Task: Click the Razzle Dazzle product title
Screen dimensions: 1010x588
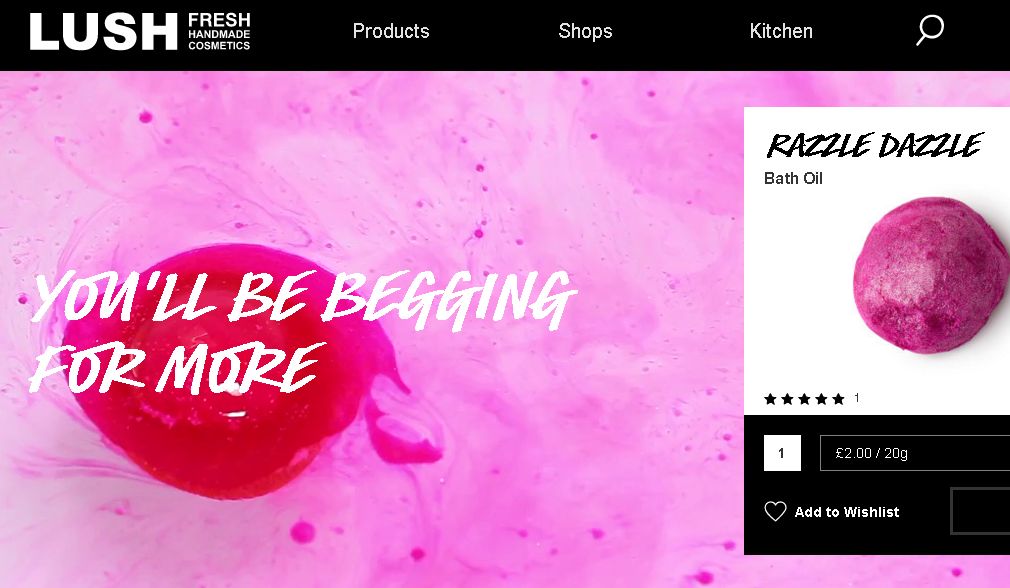Action: tap(874, 145)
